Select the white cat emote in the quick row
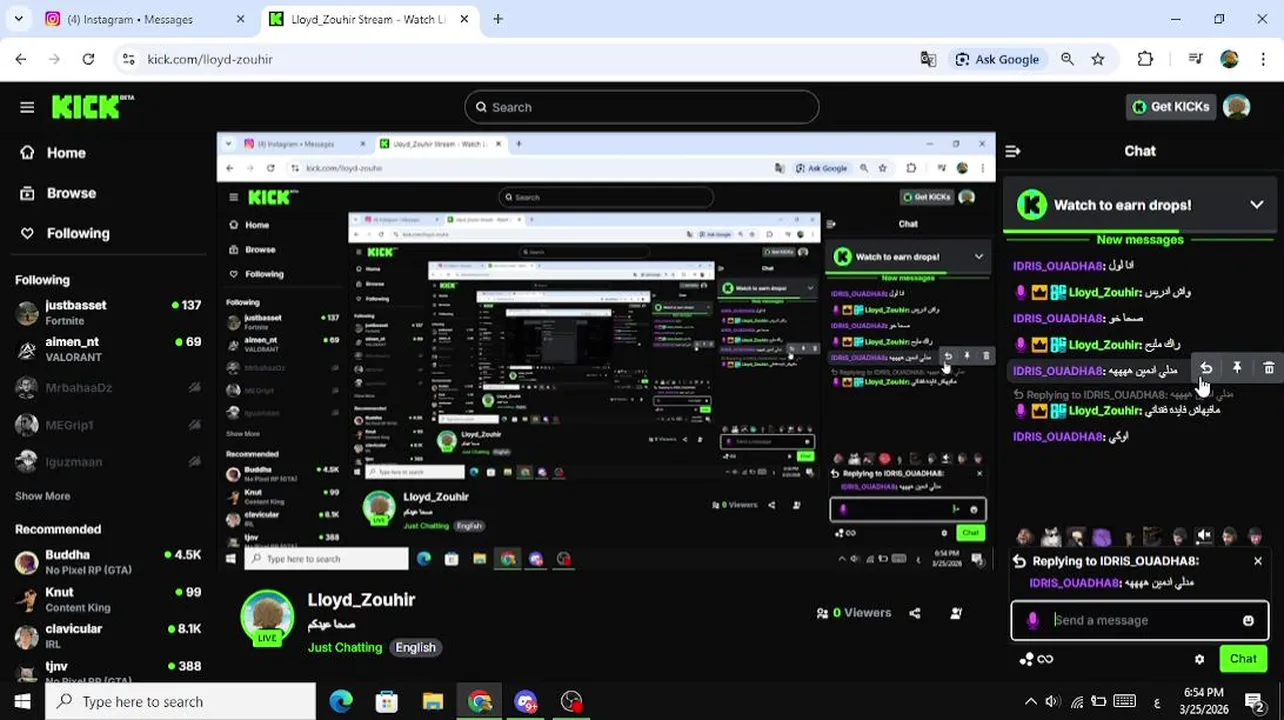The width and height of the screenshot is (1284, 720). click(1051, 537)
